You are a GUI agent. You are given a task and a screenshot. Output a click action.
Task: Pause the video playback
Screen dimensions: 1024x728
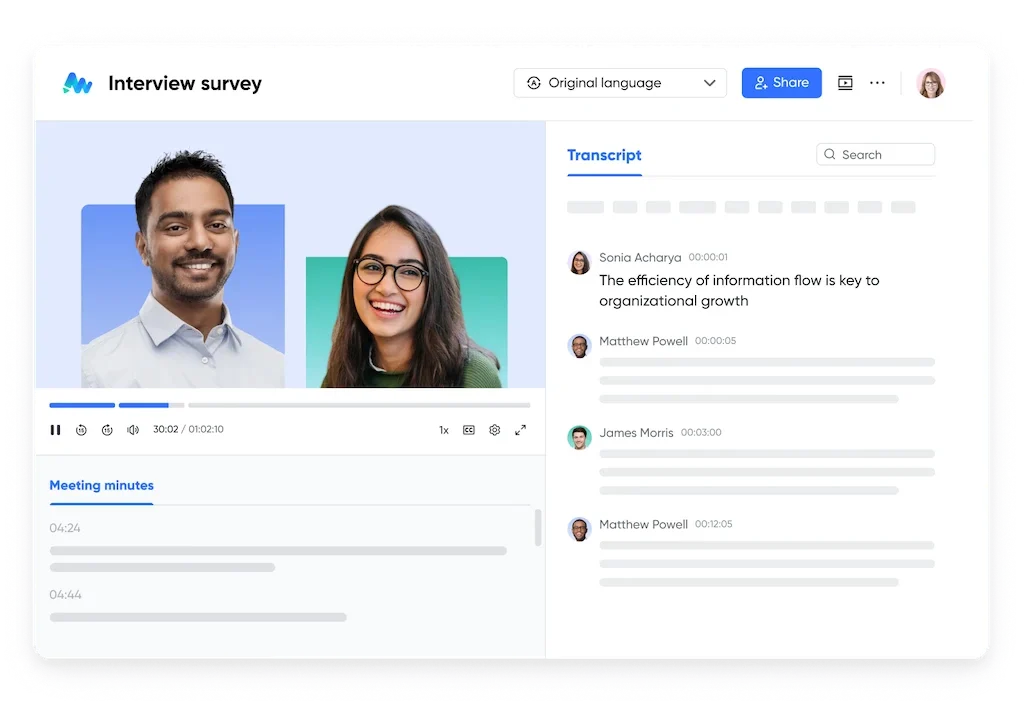click(56, 430)
